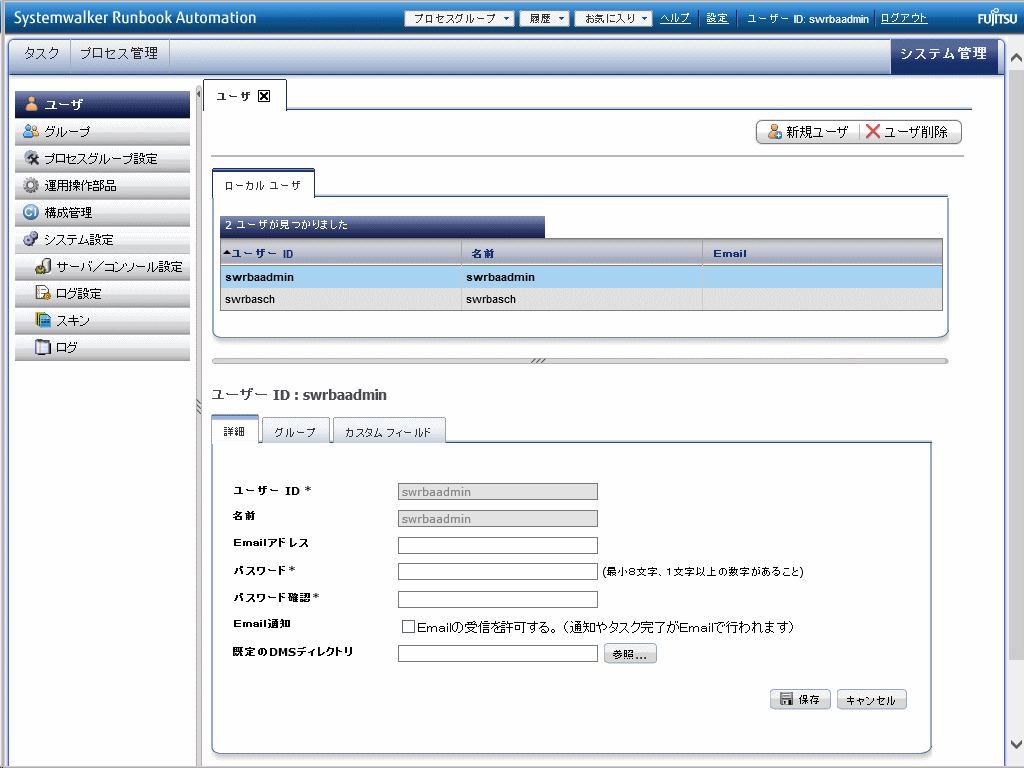Click the グループ sidebar icon
This screenshot has height=768, width=1024.
pyautogui.click(x=31, y=131)
